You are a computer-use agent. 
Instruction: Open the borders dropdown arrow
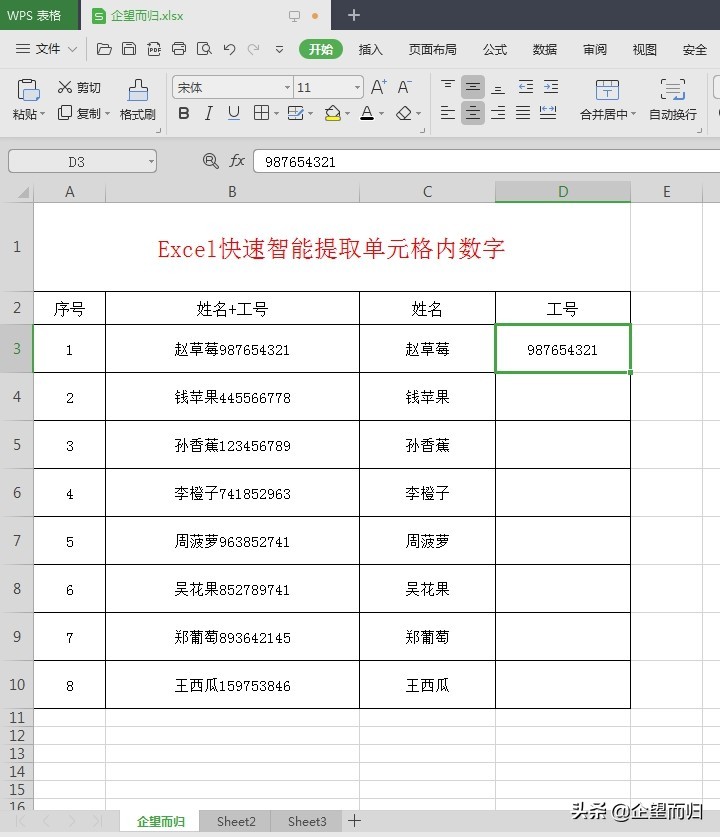(x=276, y=114)
